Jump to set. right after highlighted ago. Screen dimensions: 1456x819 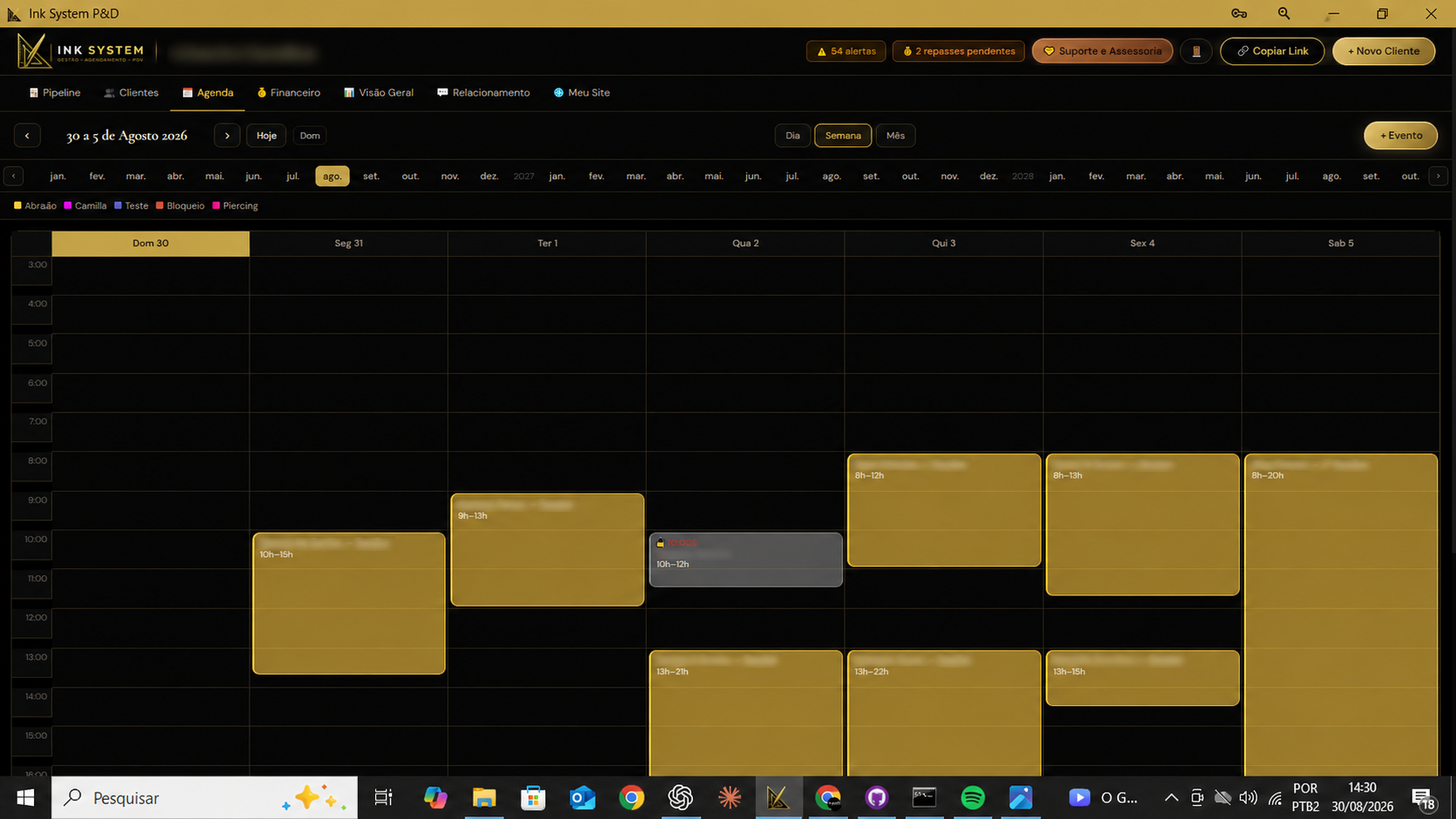(371, 176)
